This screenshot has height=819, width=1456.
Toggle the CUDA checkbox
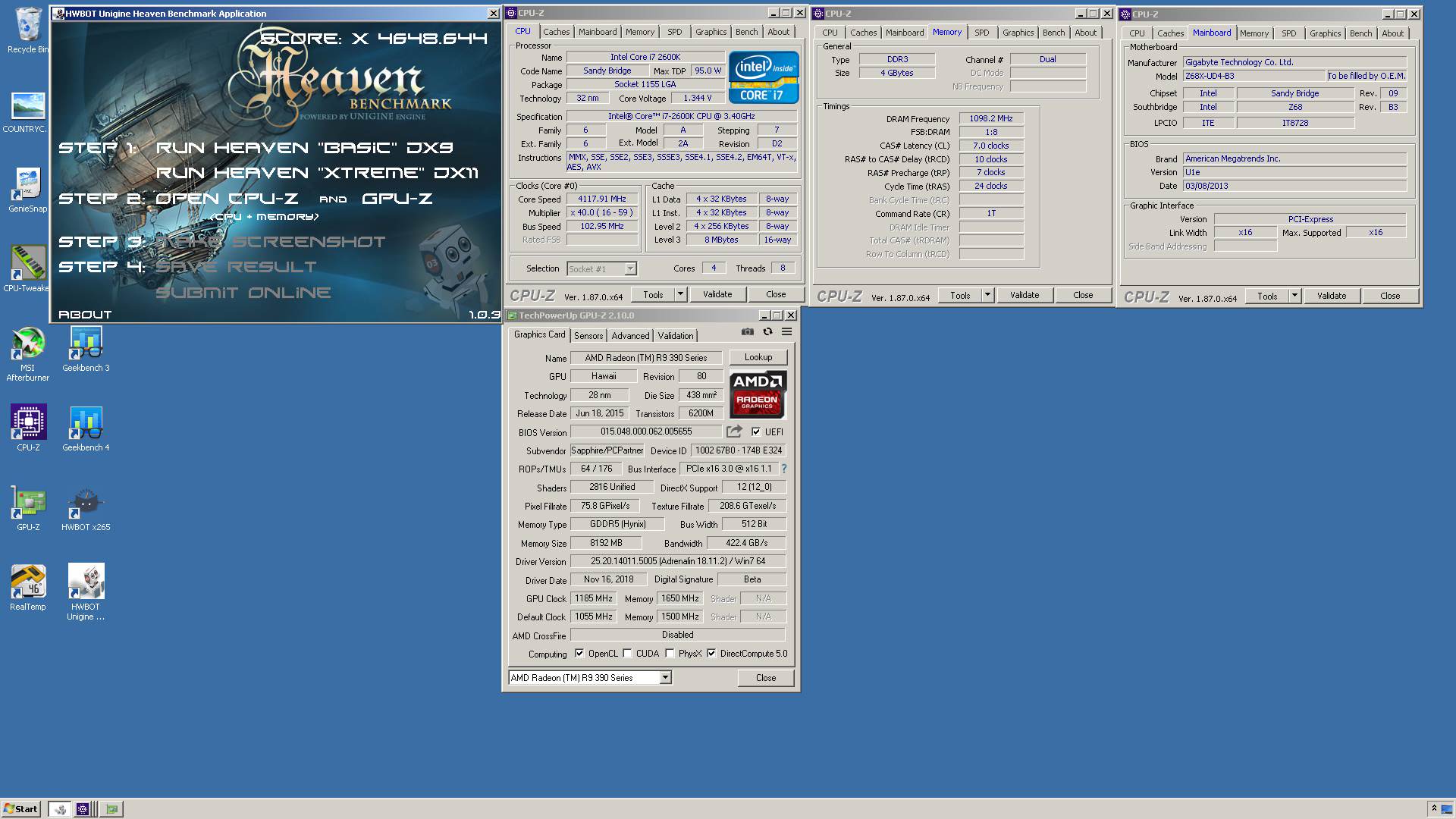tap(627, 653)
